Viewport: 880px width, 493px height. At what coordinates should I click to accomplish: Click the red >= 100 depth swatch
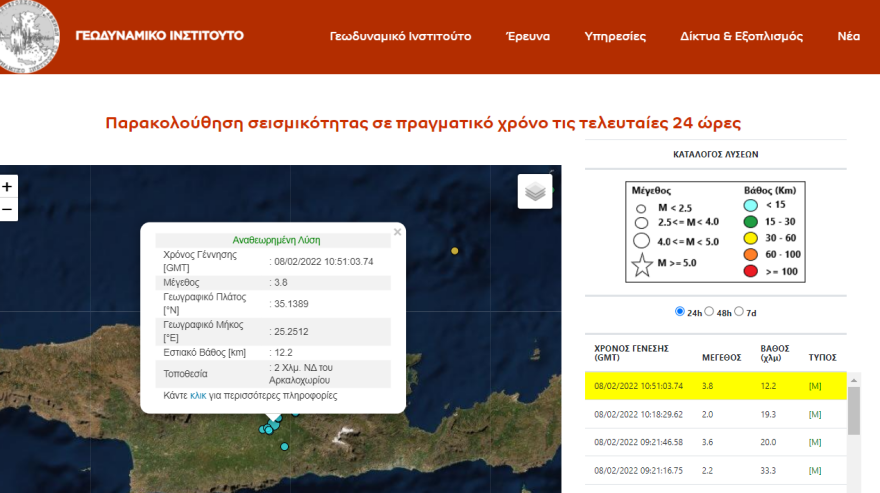pos(750,271)
